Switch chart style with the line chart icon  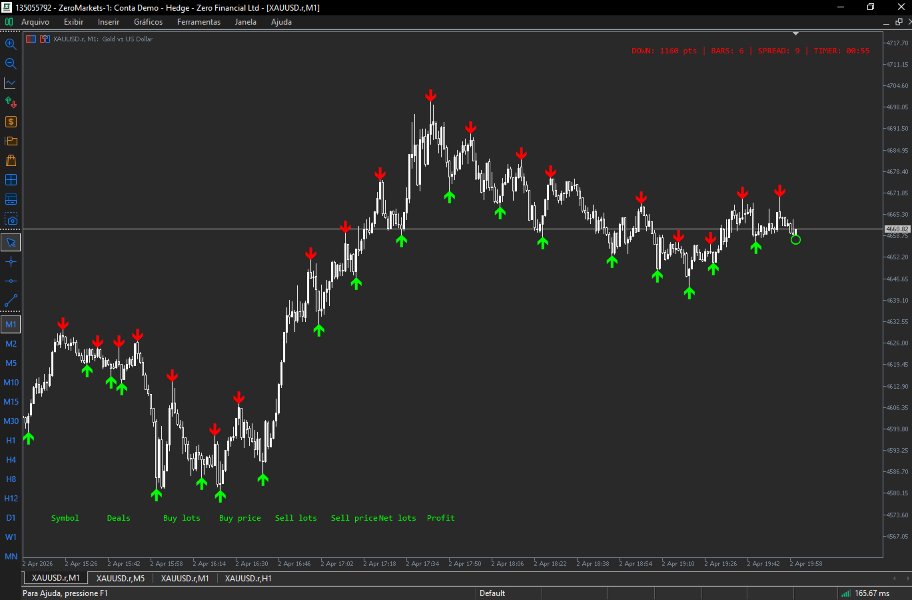(12, 84)
